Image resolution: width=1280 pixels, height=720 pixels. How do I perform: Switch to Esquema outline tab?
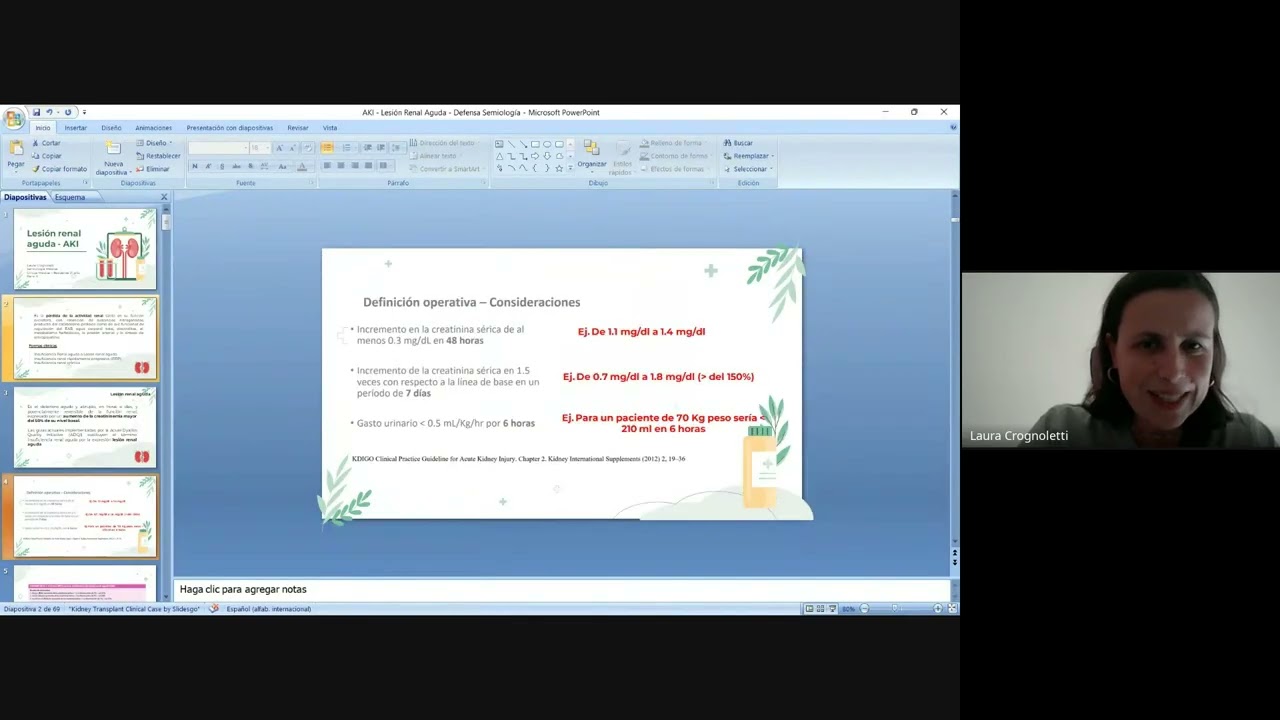point(70,197)
